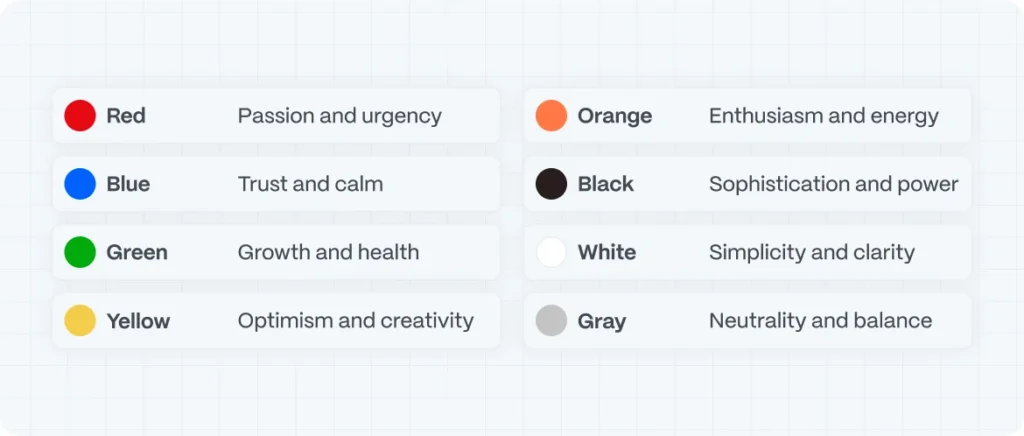Screen dimensions: 1024x436
Task: Click the White label text
Action: (607, 253)
